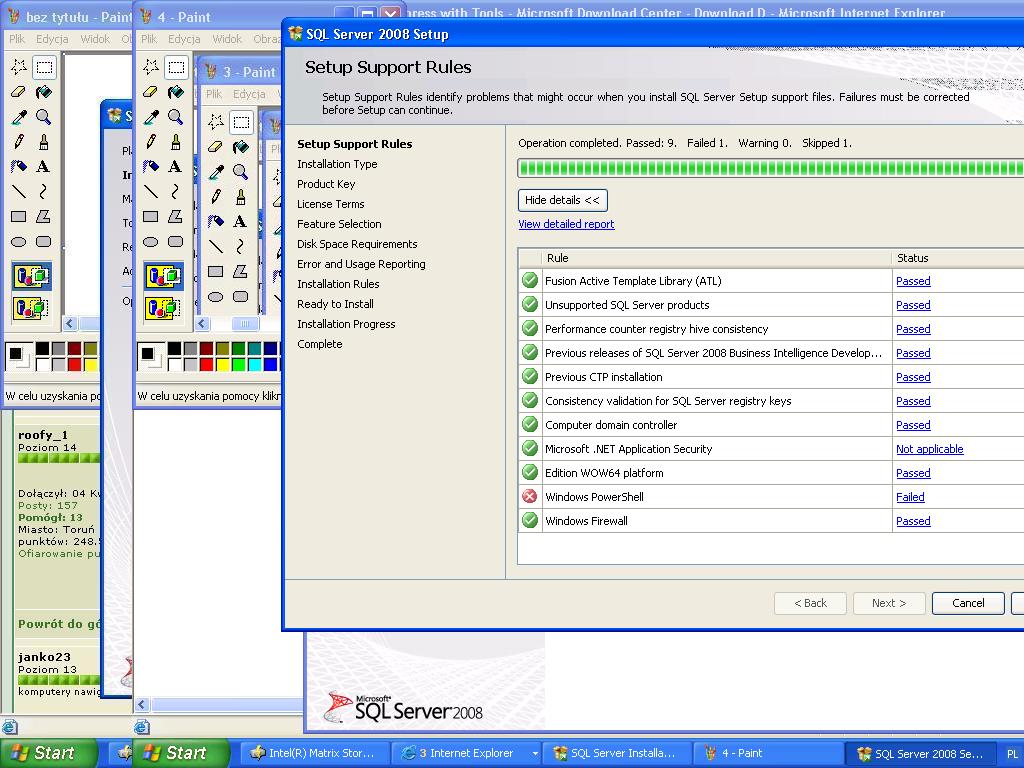Click the PL language indicator in the tray
Viewport: 1024px width, 768px height.
[1012, 754]
